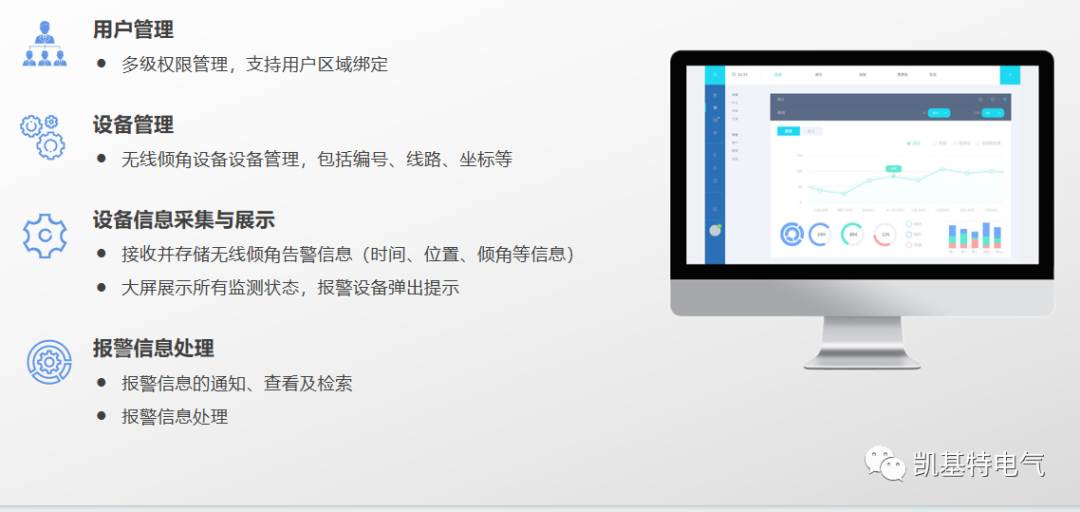Click the stacked bar chart on dashboard
Image resolution: width=1080 pixels, height=512 pixels.
point(974,236)
